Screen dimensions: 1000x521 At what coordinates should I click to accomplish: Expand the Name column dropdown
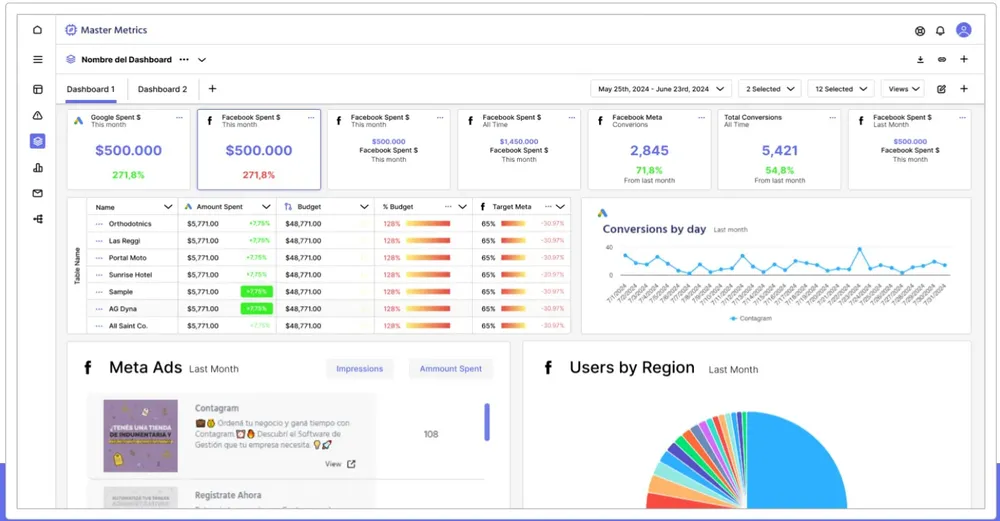coord(168,207)
